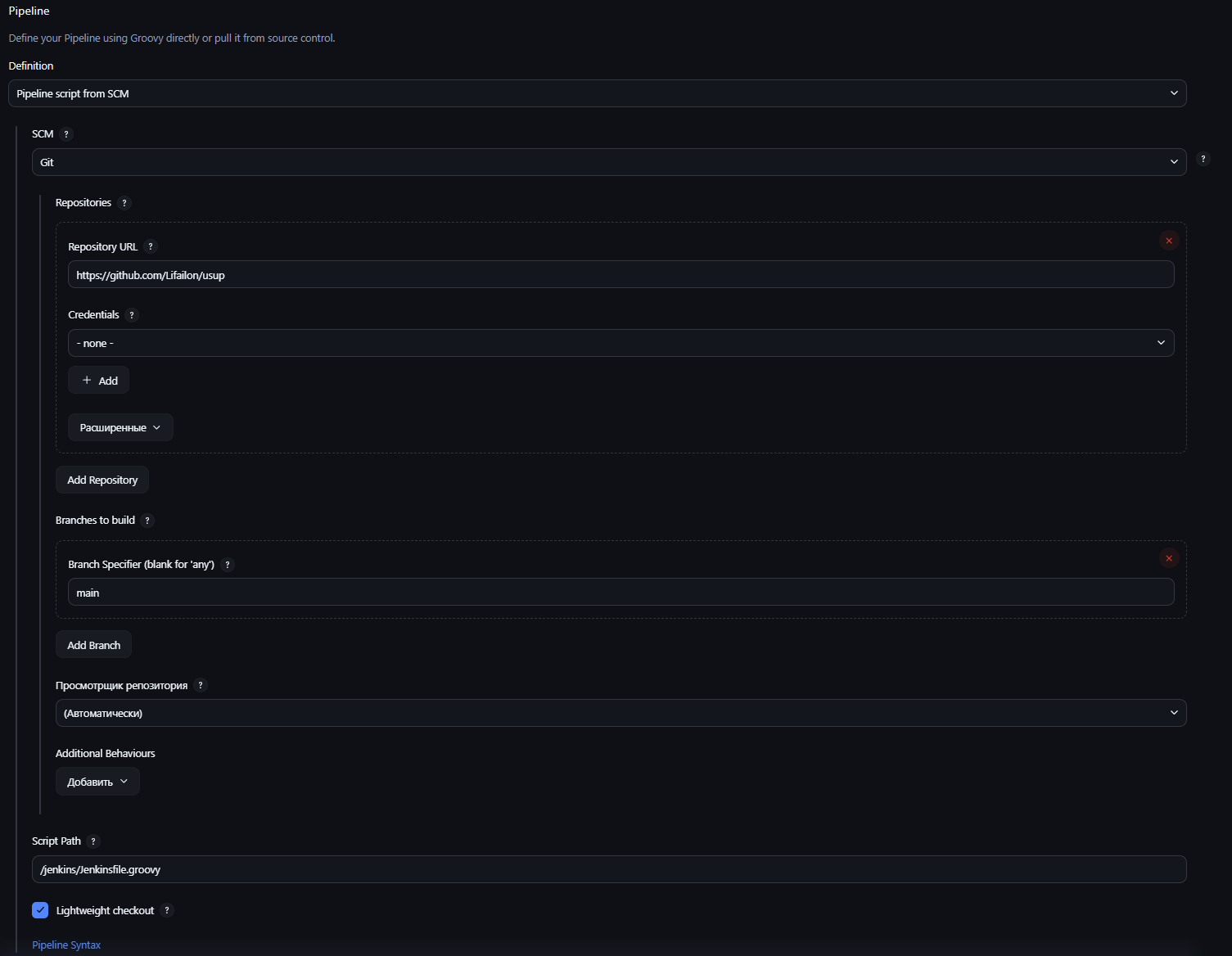
Task: Expand the Расширенные advanced options
Action: (120, 427)
